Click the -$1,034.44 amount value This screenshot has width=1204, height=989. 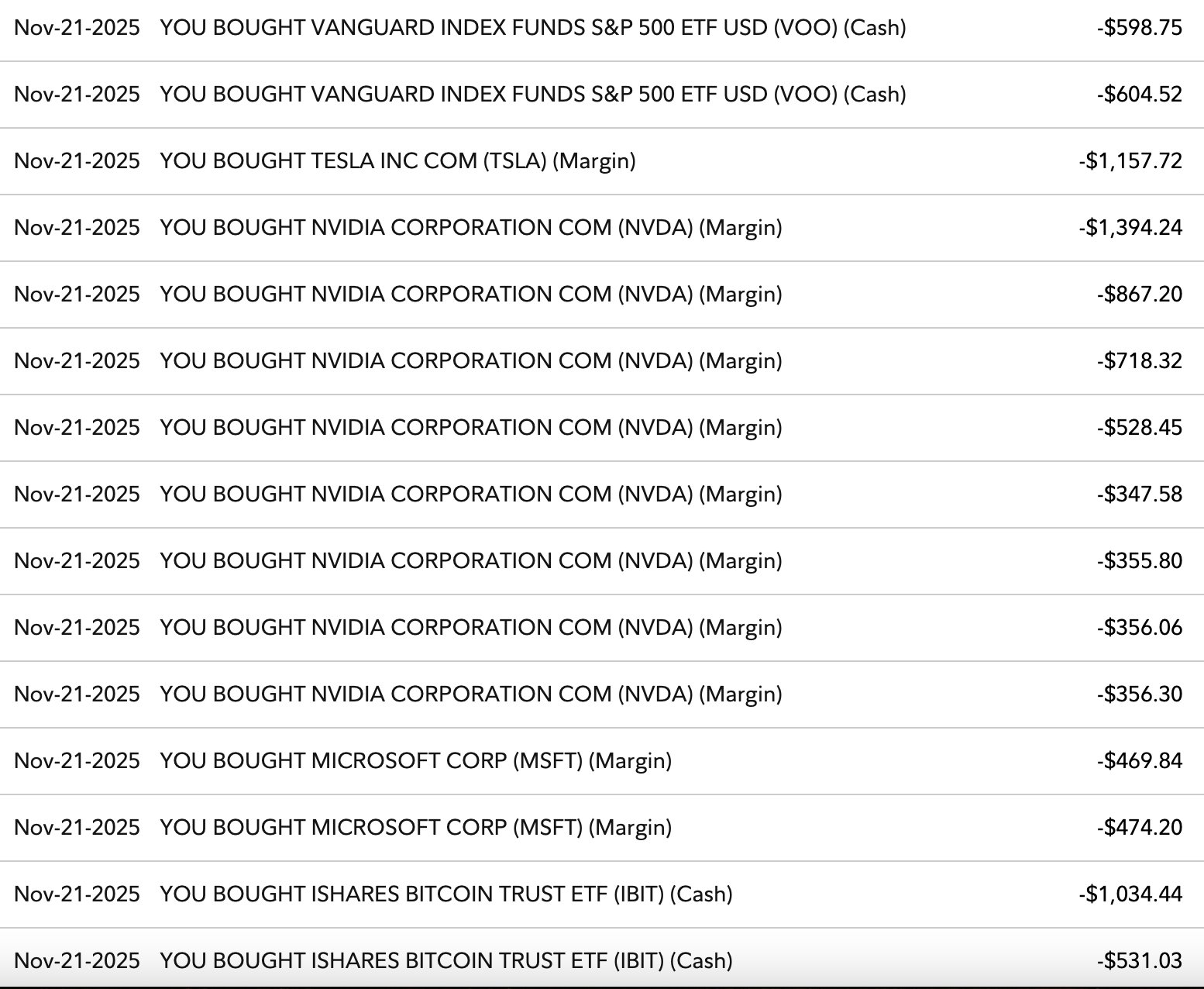click(1130, 894)
